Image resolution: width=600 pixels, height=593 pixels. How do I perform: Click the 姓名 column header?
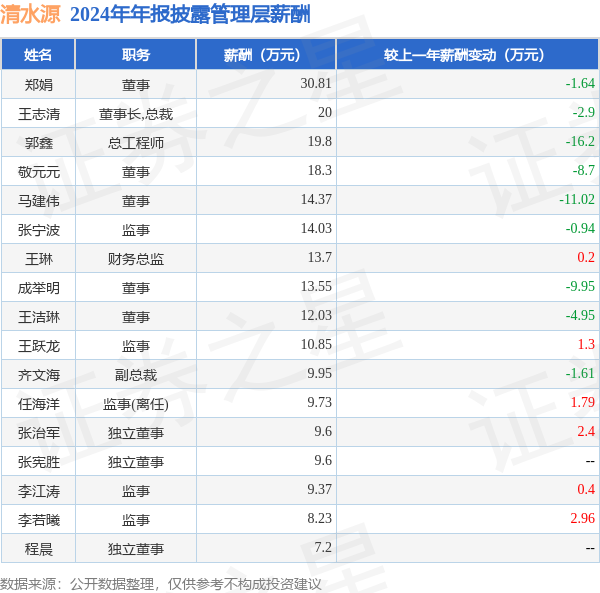click(38, 55)
